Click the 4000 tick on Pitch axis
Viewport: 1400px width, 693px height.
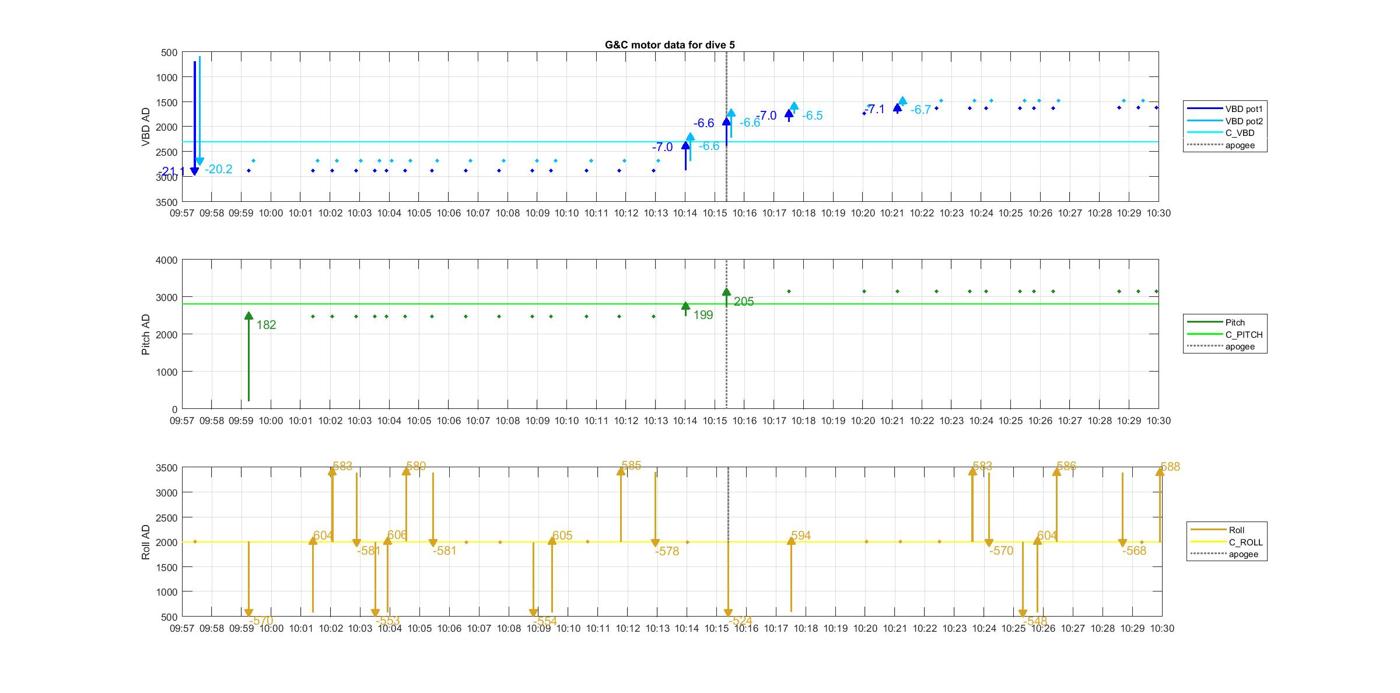[x=165, y=260]
